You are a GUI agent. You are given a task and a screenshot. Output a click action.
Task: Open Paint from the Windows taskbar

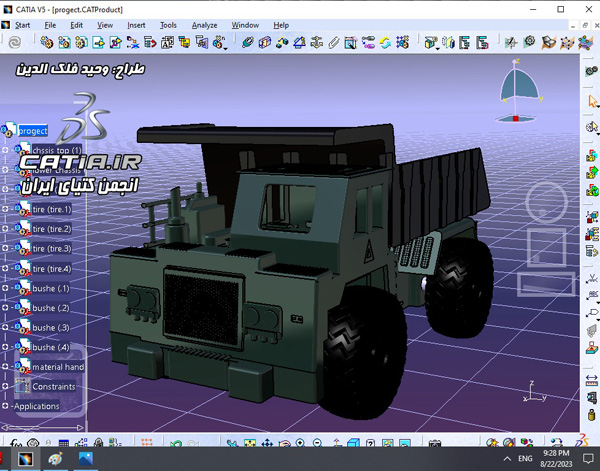point(55,459)
